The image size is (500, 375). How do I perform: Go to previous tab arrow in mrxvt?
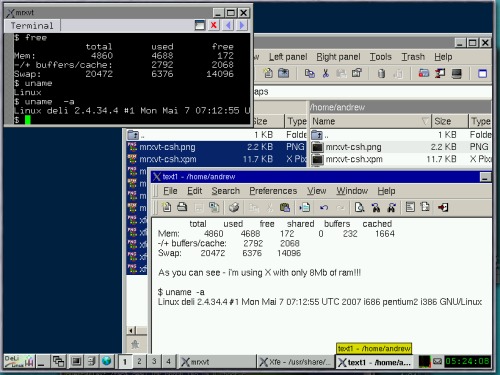228,25
